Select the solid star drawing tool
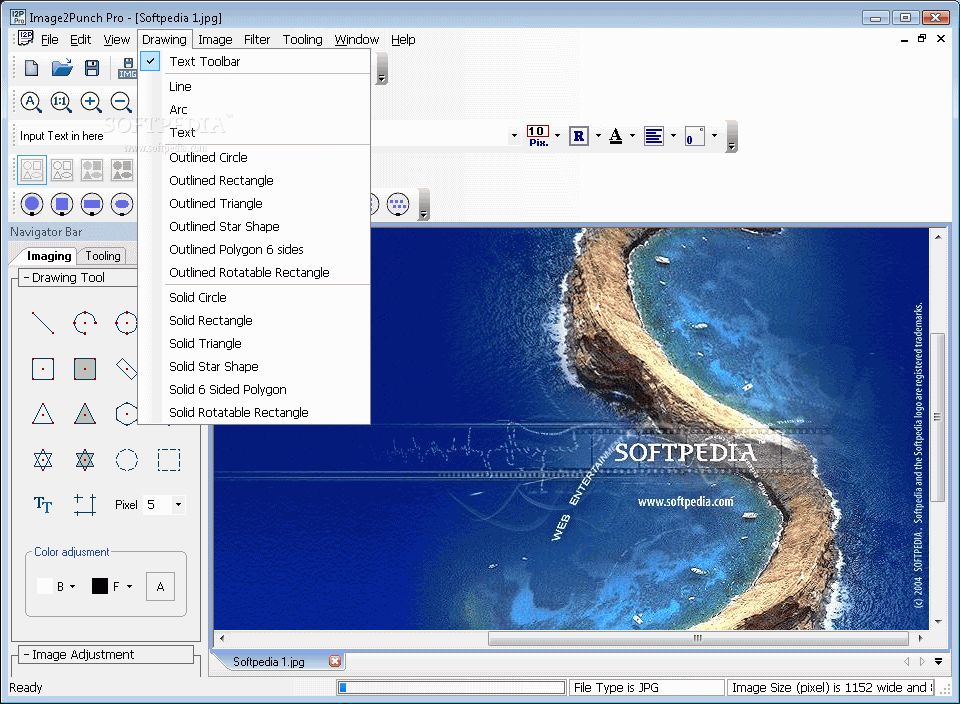The width and height of the screenshot is (960, 704). pyautogui.click(x=84, y=460)
